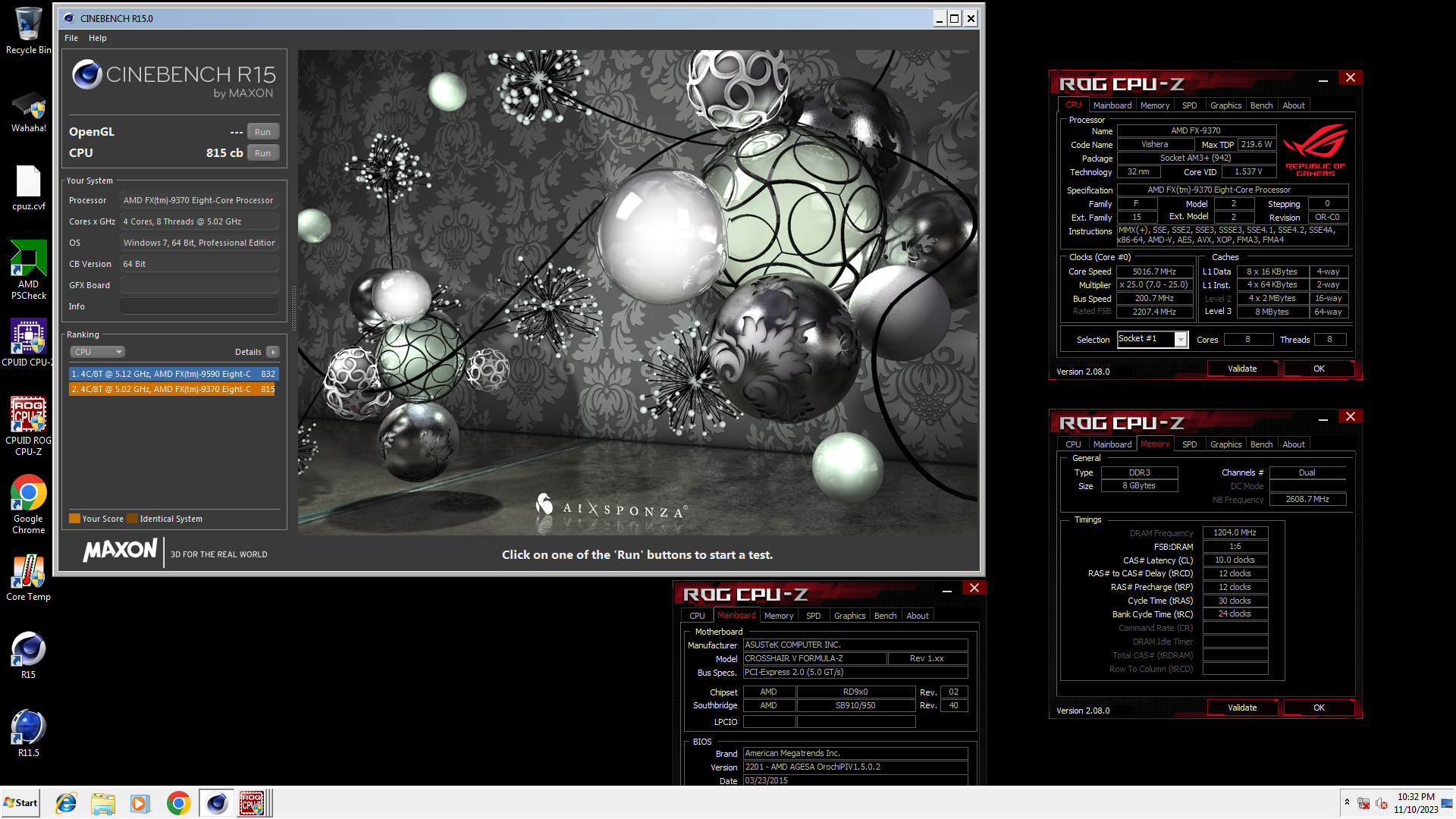This screenshot has width=1456, height=819.
Task: Open Memory tab in Mainboard CPU-Z window
Action: pos(779,616)
